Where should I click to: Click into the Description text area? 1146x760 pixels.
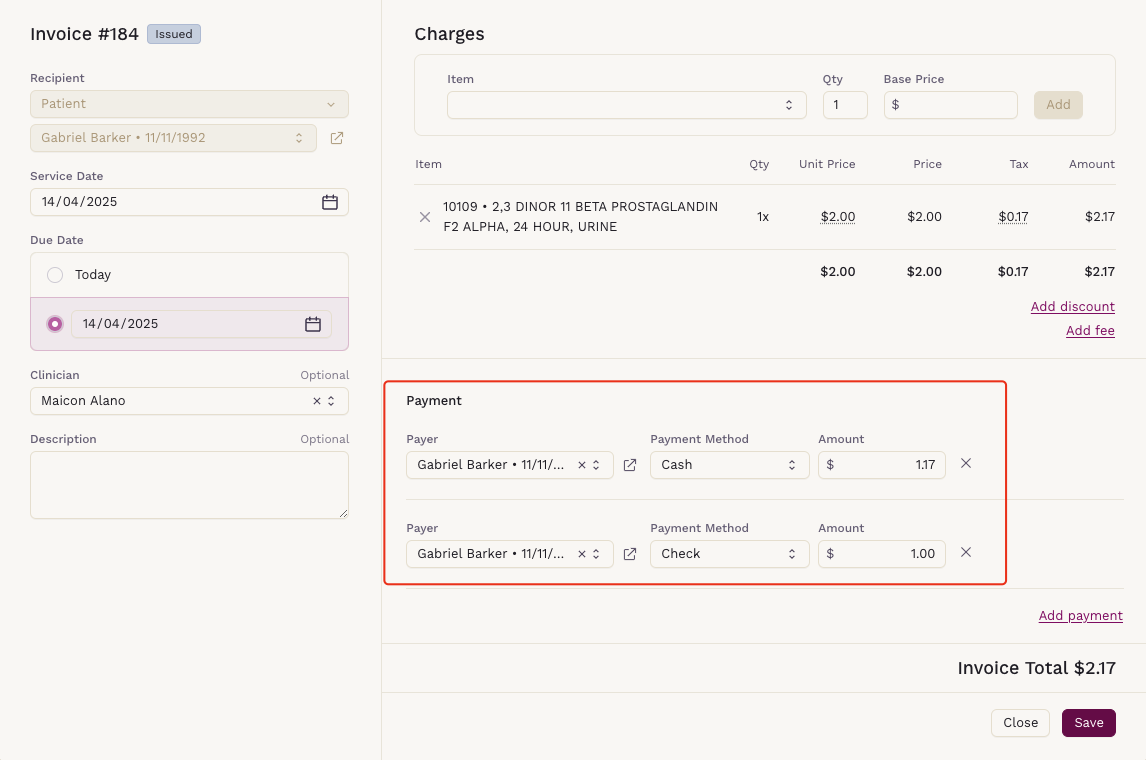(x=189, y=485)
